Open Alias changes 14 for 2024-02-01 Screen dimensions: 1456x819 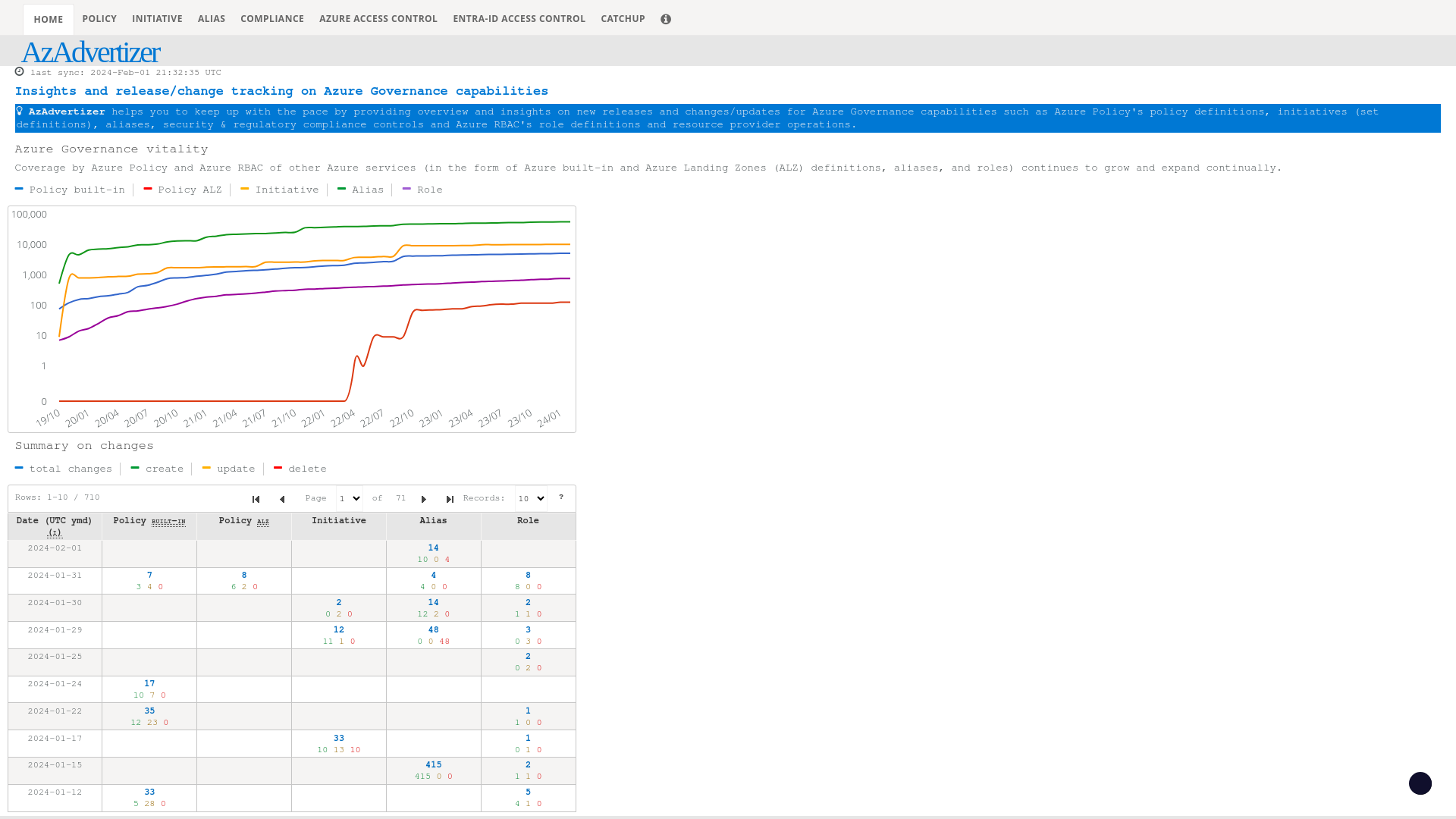pos(434,548)
